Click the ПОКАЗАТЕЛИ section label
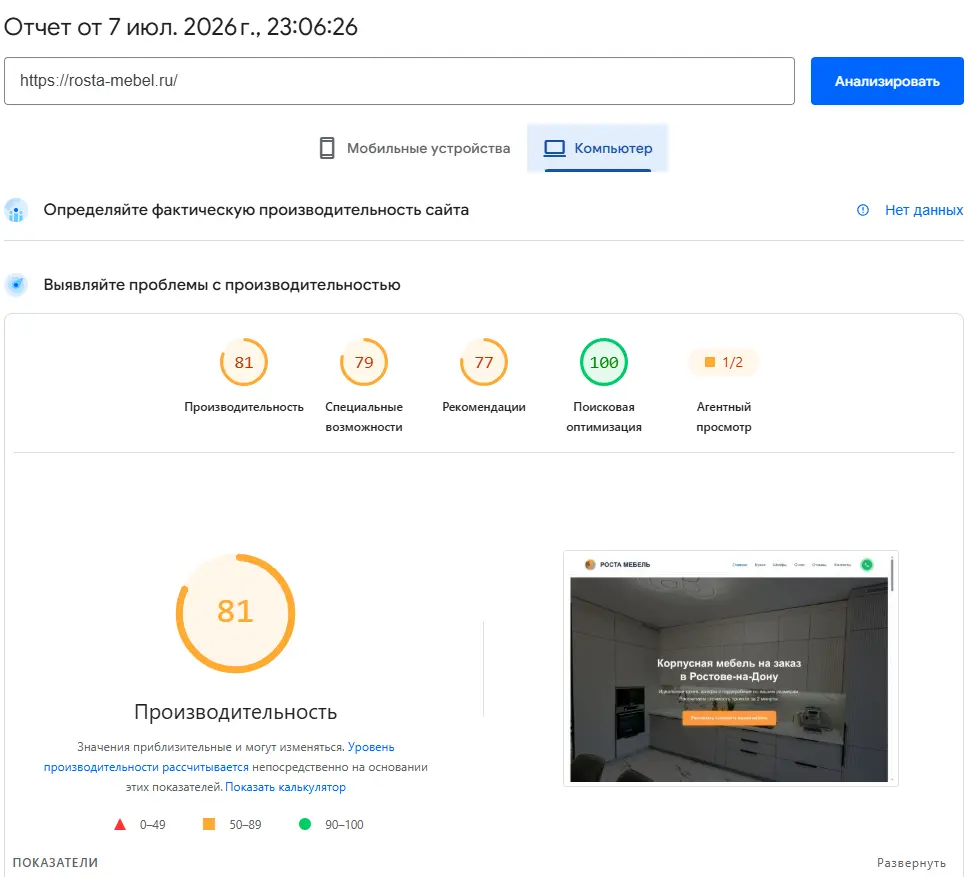This screenshot has width=969, height=877. [55, 863]
